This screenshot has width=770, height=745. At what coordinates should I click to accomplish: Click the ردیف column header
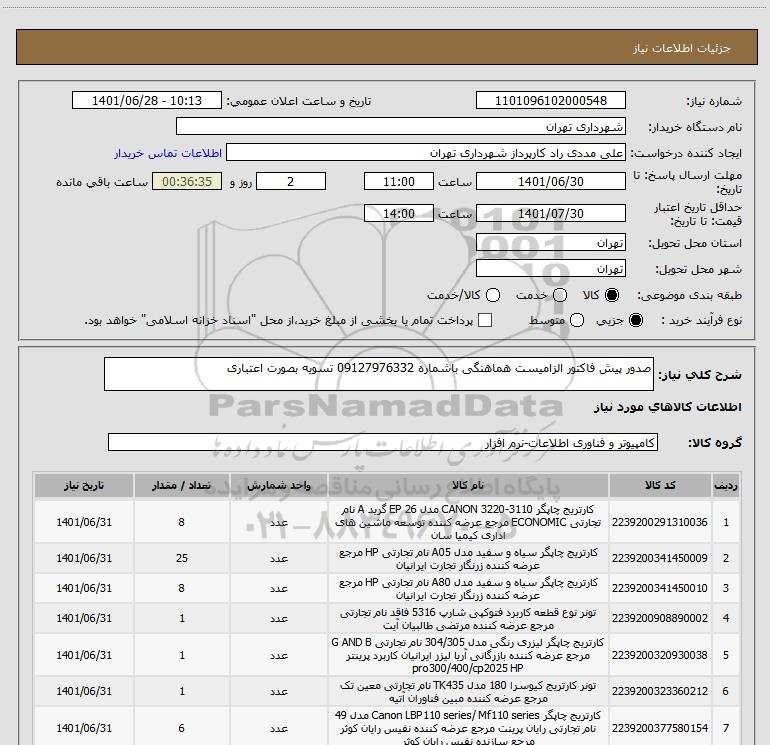[x=725, y=485]
